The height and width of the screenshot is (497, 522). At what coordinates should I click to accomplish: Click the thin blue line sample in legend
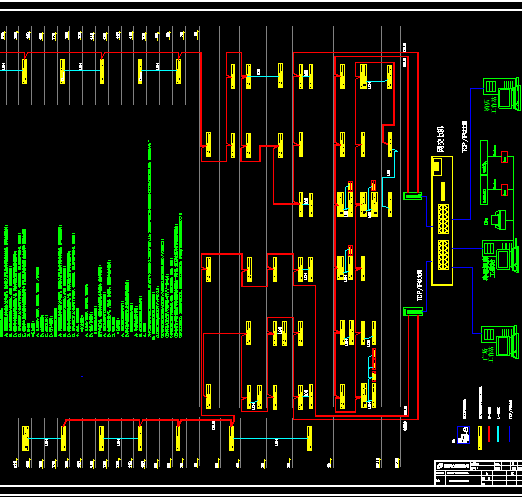pos(510,434)
